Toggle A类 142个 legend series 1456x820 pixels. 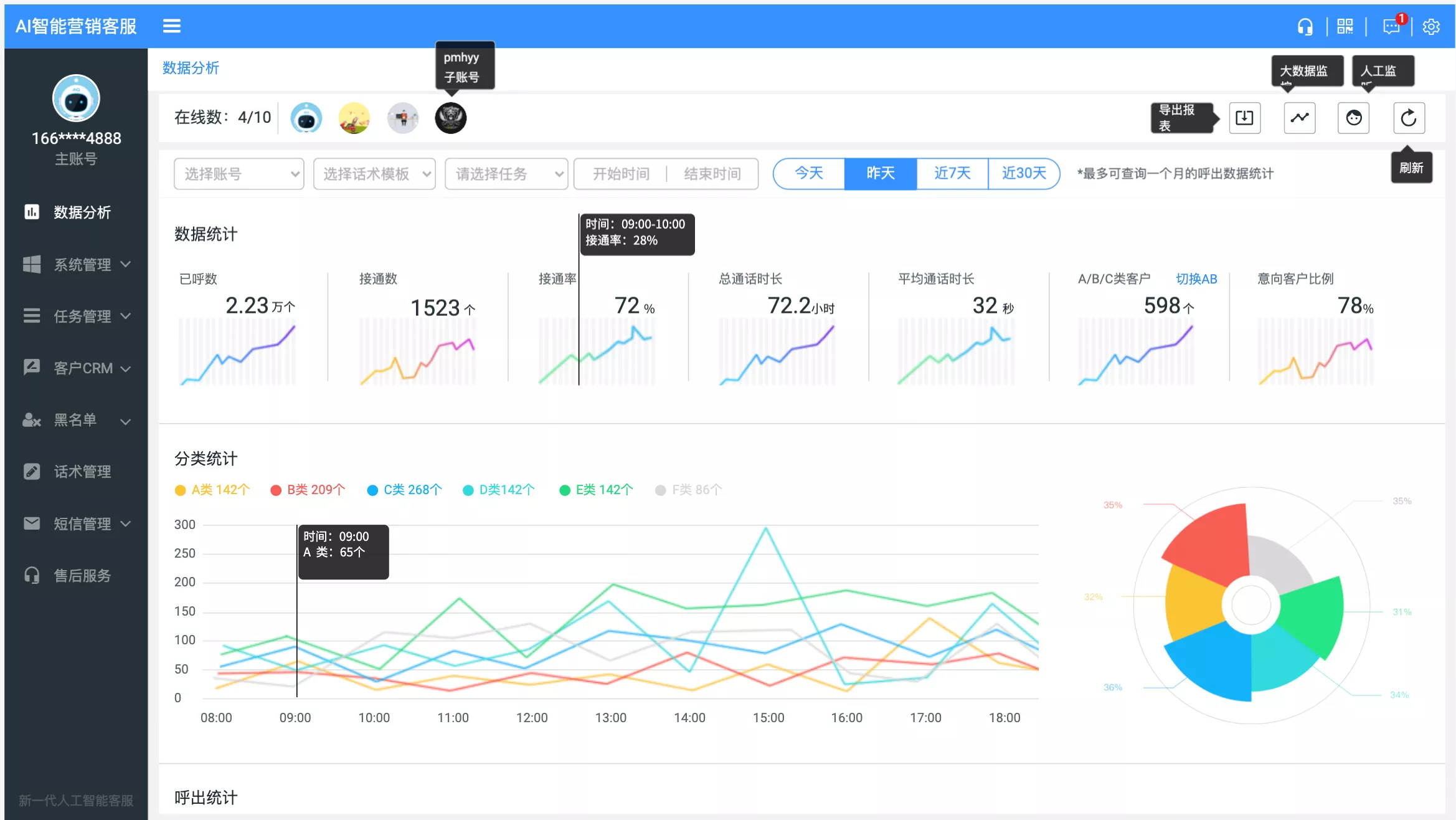[213, 490]
